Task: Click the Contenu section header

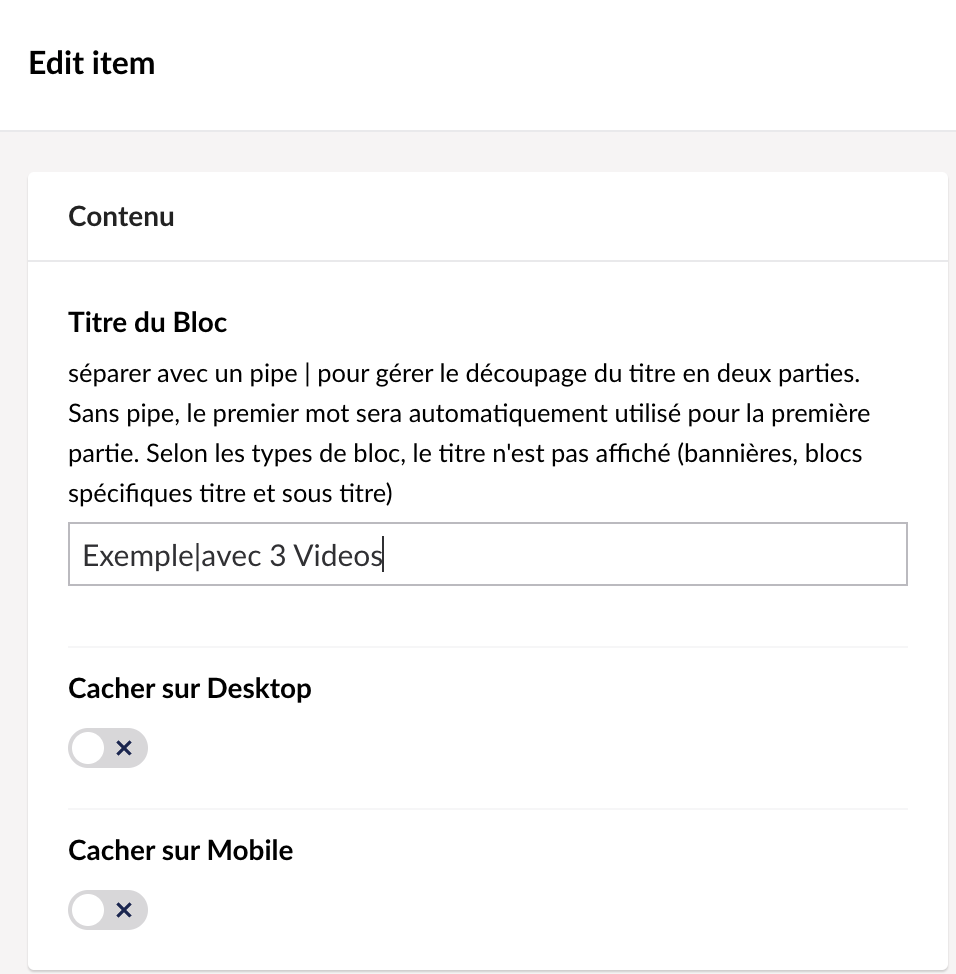Action: 121,217
